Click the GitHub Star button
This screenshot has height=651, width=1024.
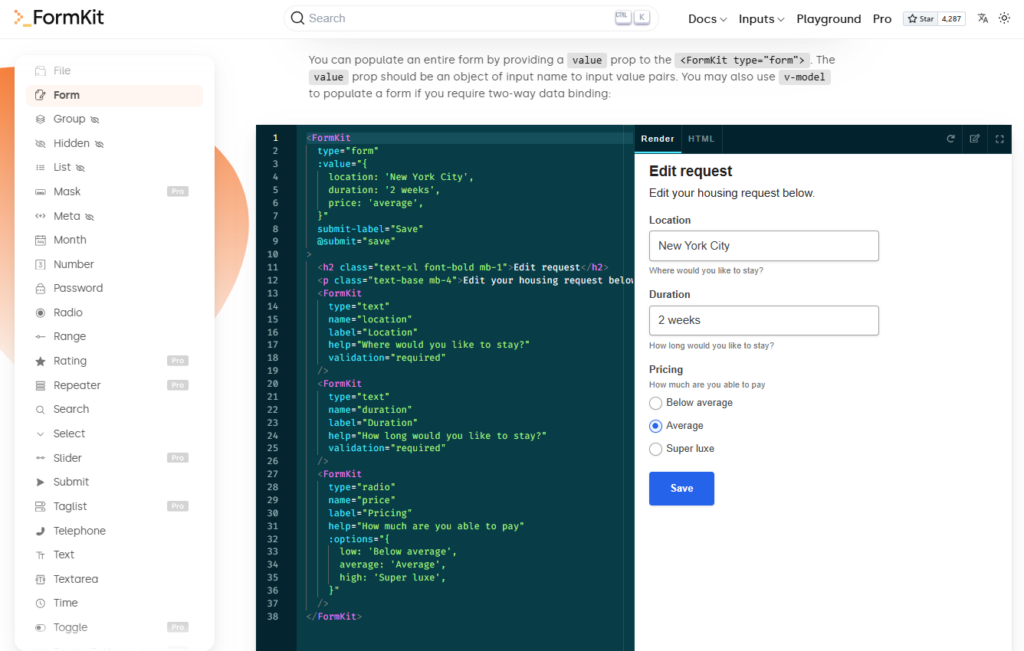click(921, 19)
